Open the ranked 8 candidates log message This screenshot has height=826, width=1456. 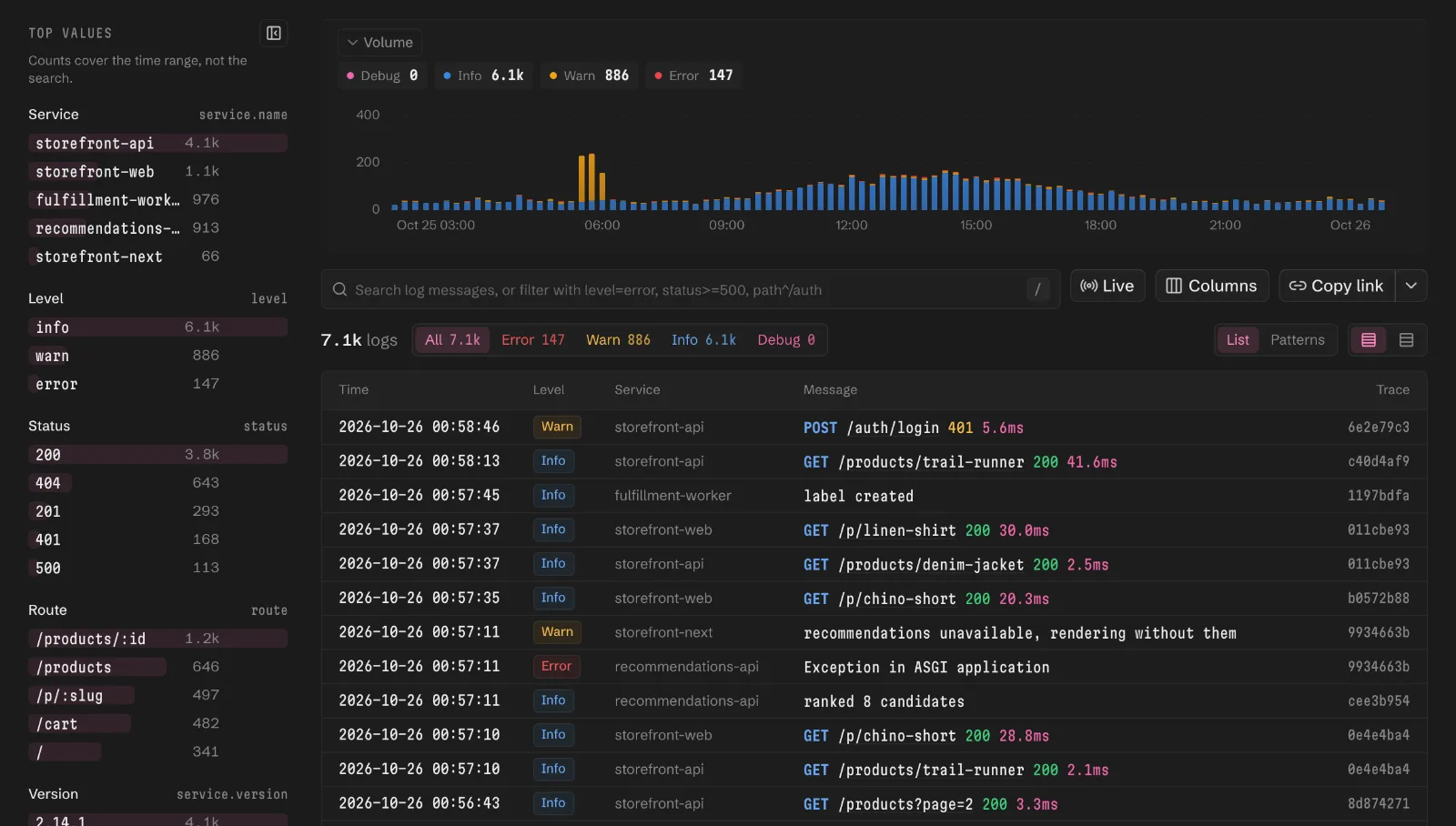885,701
